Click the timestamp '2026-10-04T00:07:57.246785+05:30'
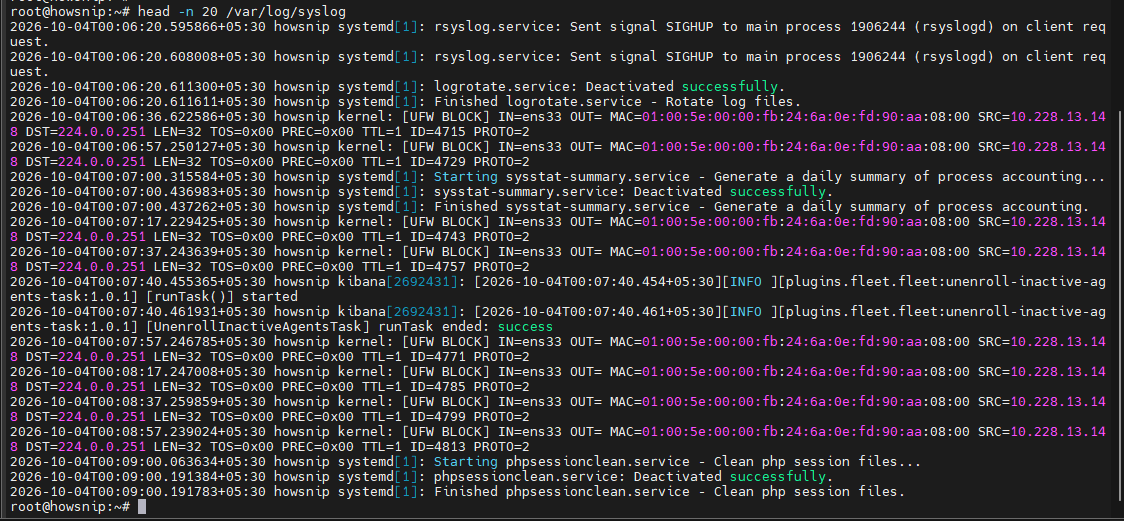The height and width of the screenshot is (521, 1124). [138, 342]
